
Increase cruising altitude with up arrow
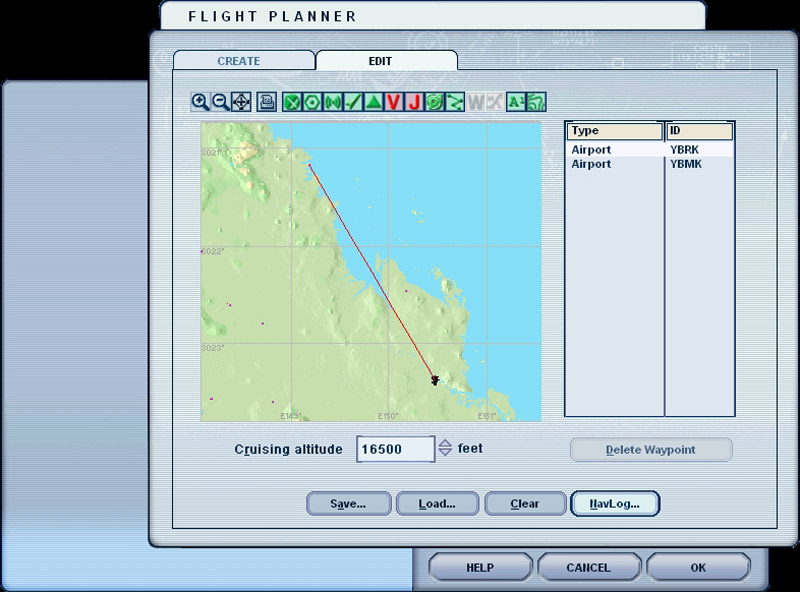445,444
